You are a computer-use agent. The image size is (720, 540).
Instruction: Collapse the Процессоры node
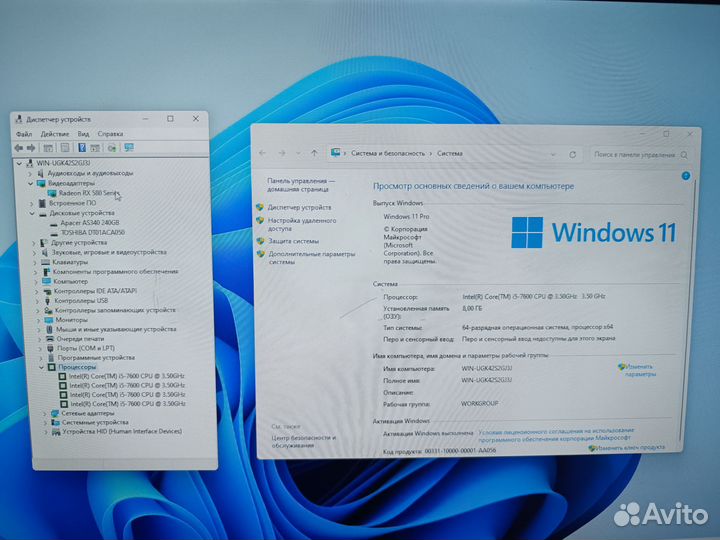(x=41, y=368)
